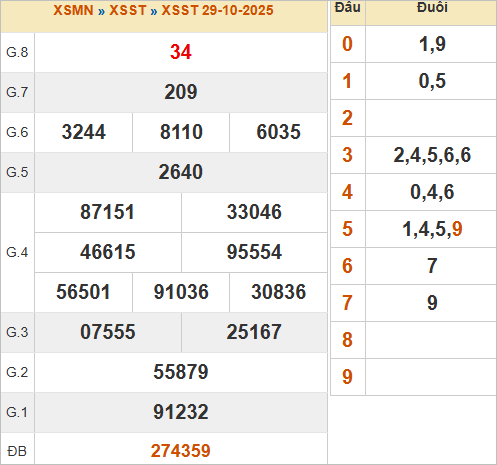Click head digit 3 in Đầu column
The width and height of the screenshot is (497, 465).
click(347, 155)
